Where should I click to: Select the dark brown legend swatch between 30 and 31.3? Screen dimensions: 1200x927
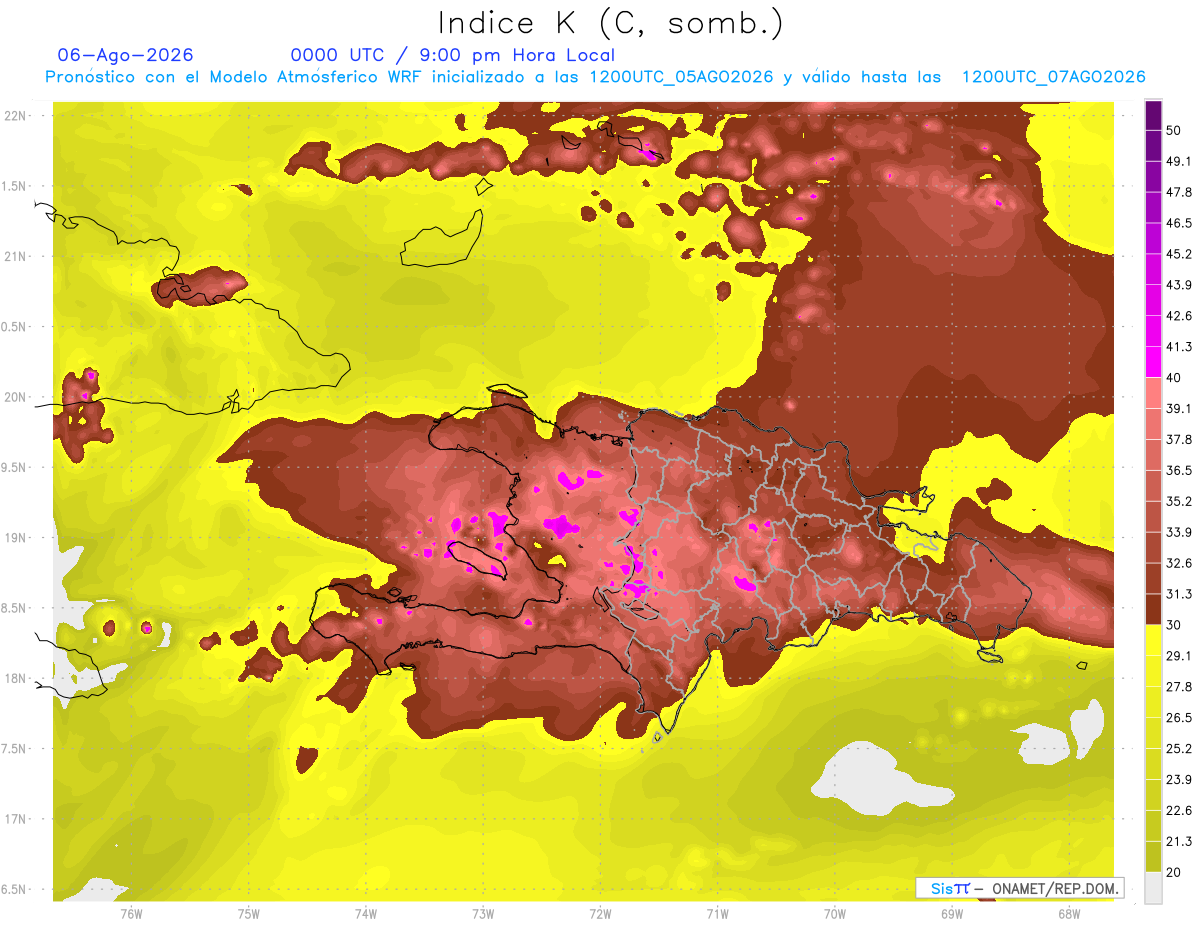tap(1153, 609)
